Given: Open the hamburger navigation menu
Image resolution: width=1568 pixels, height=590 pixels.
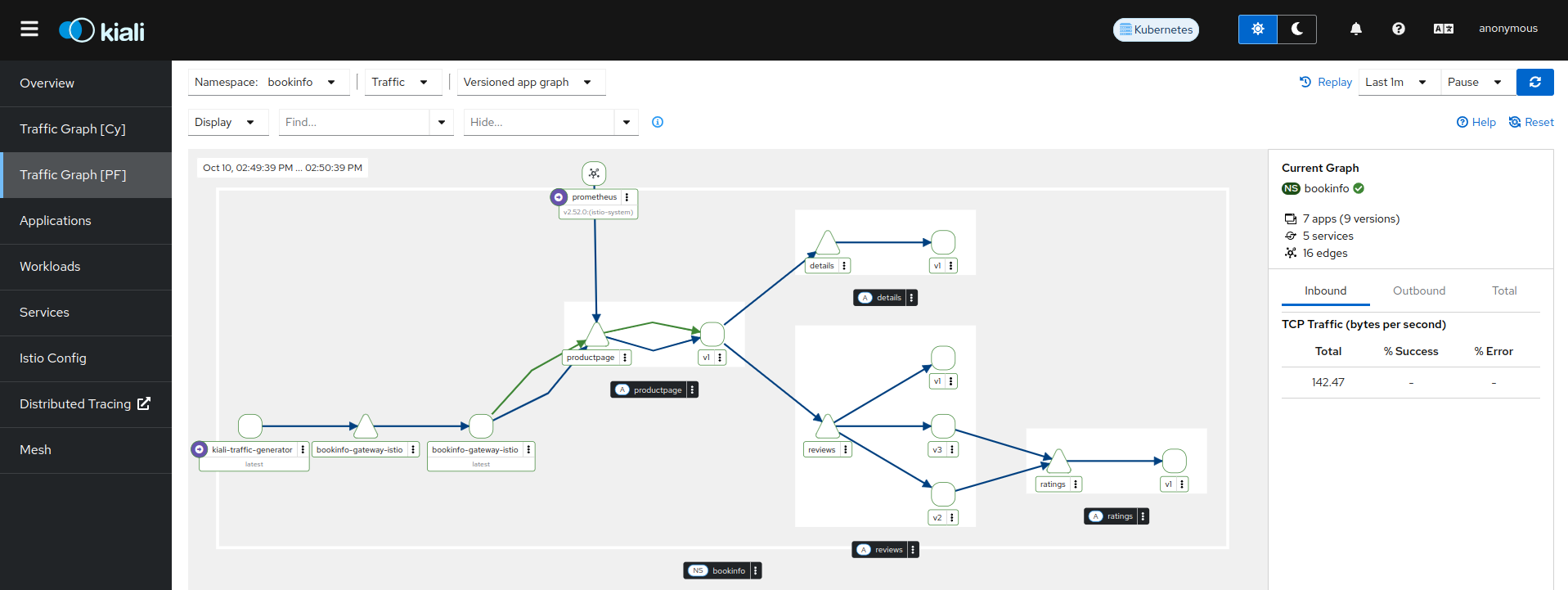Looking at the screenshot, I should (x=29, y=29).
